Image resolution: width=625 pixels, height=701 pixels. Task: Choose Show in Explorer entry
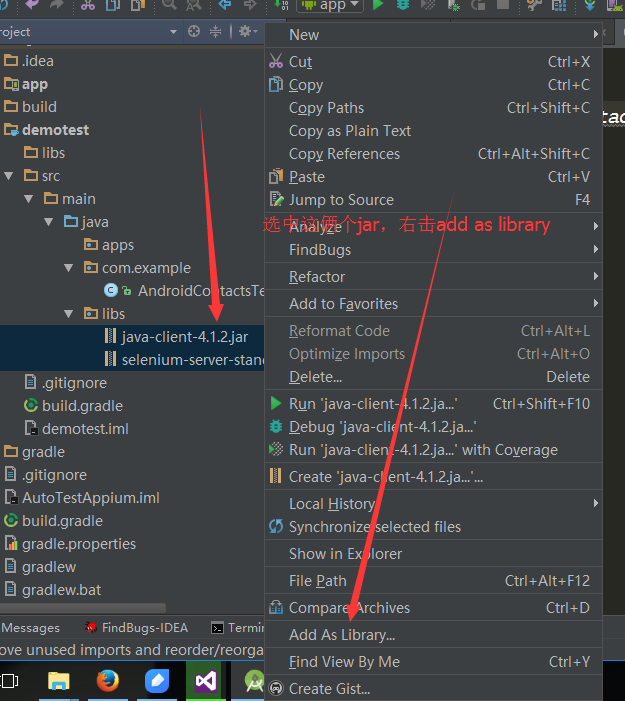[x=433, y=553]
